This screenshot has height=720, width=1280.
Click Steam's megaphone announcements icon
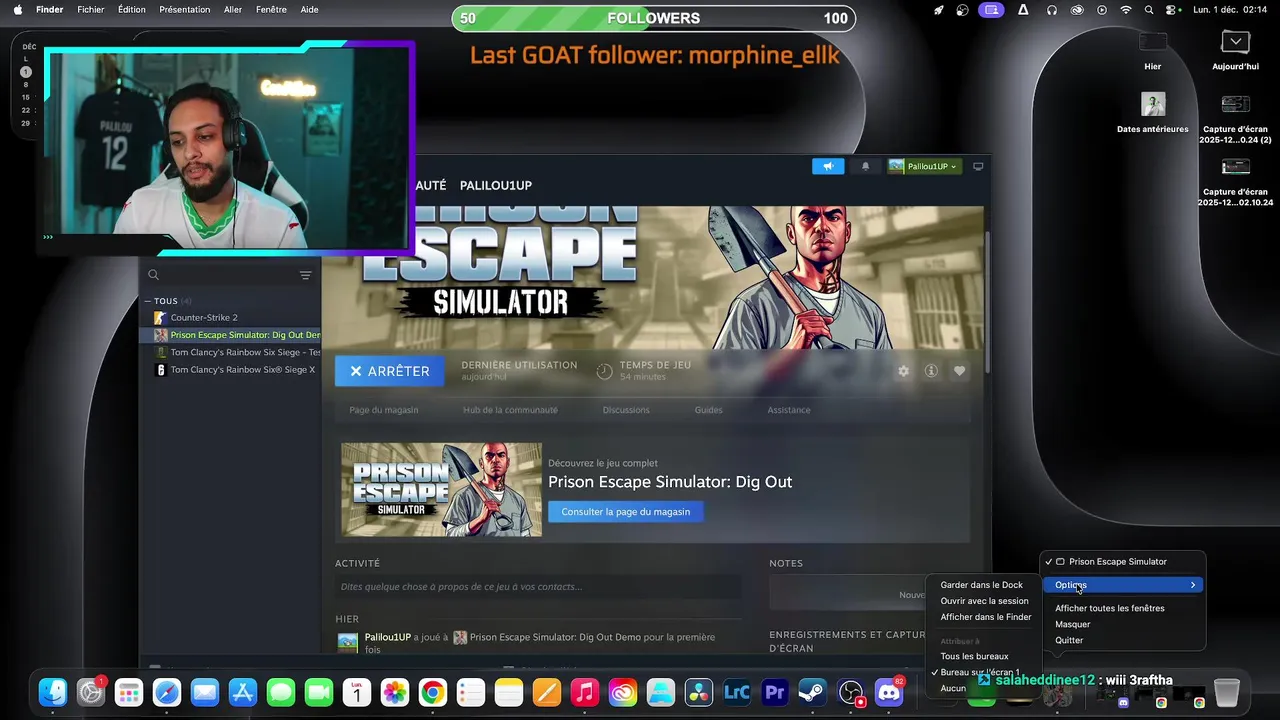pos(828,166)
